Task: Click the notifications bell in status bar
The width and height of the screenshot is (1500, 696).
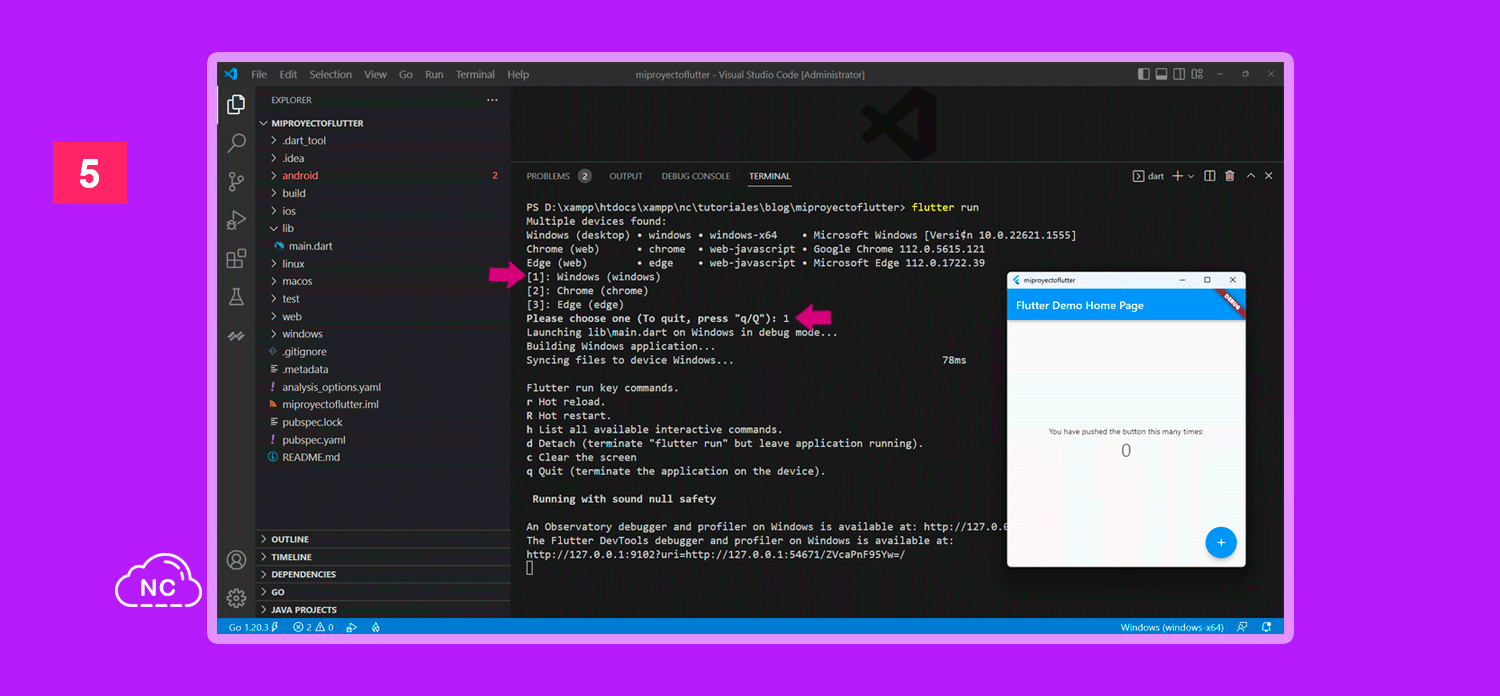Action: pos(1266,627)
